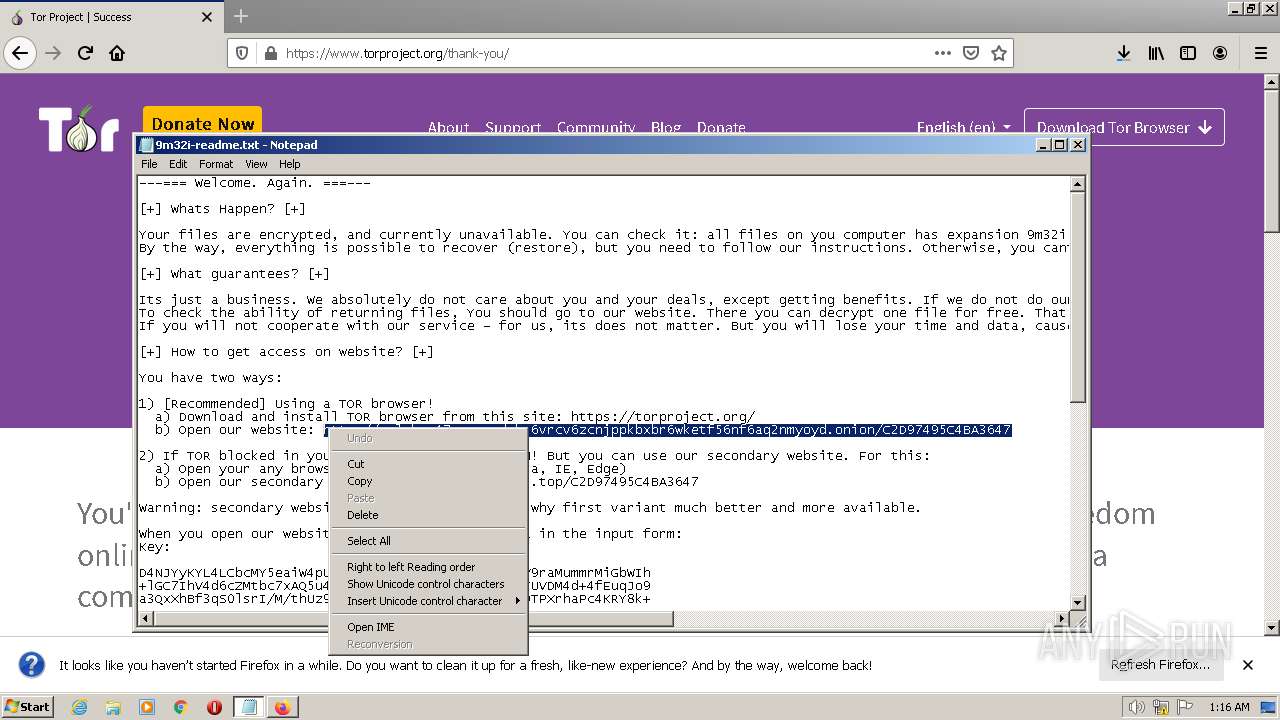Open Notepad Help menu
The height and width of the screenshot is (720, 1280).
click(x=290, y=164)
